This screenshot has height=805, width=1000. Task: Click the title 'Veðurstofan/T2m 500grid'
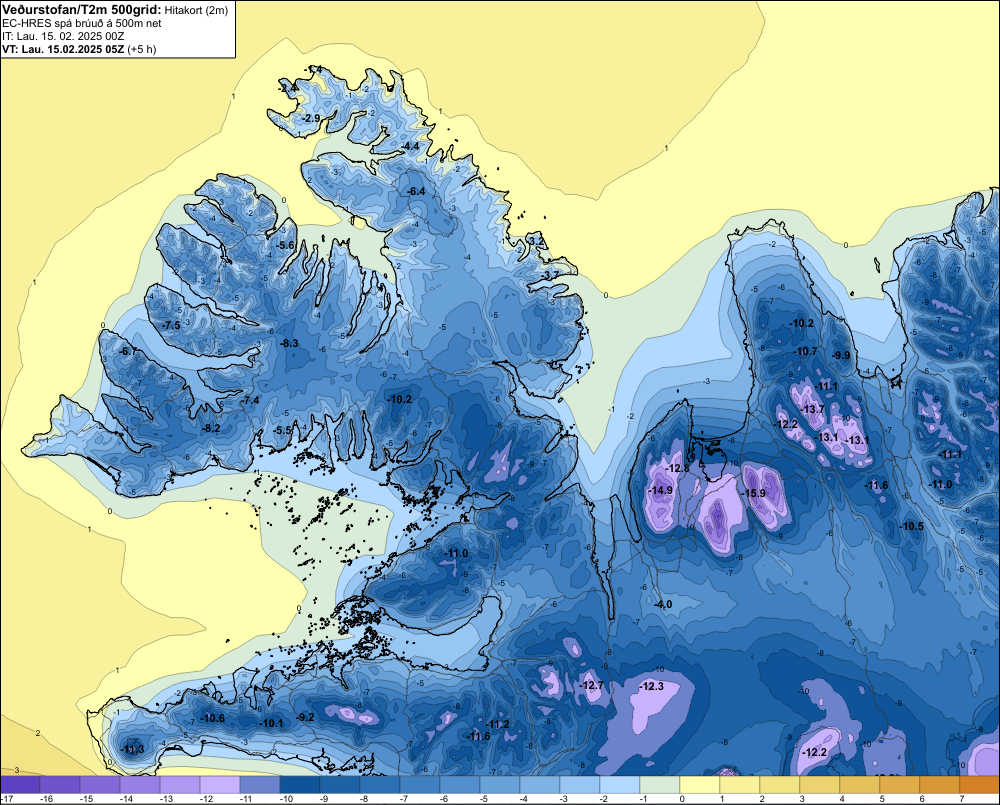(x=81, y=9)
